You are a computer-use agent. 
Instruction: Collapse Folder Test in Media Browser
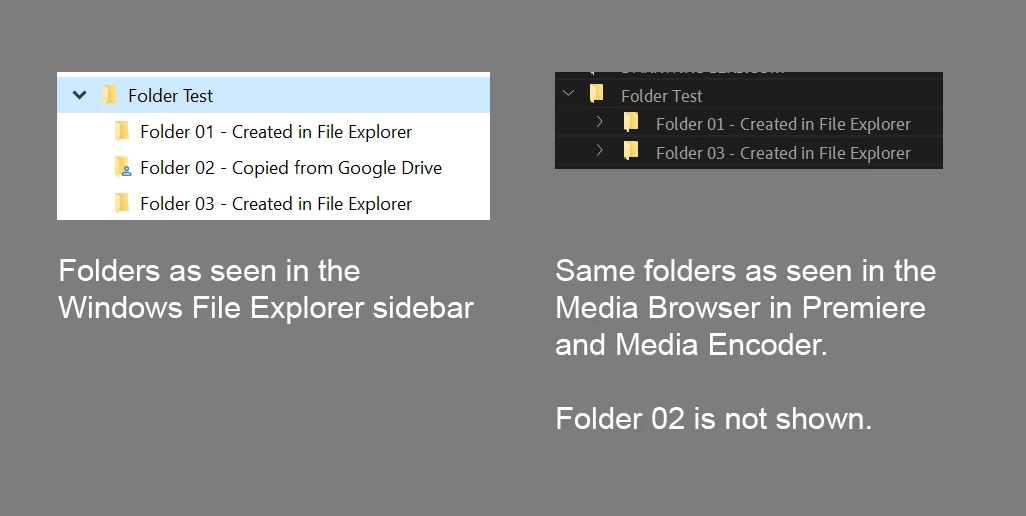click(568, 93)
